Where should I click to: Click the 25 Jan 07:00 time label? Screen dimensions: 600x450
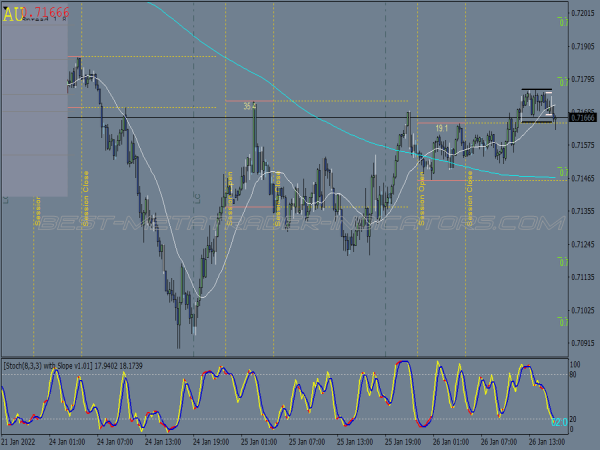(307, 442)
